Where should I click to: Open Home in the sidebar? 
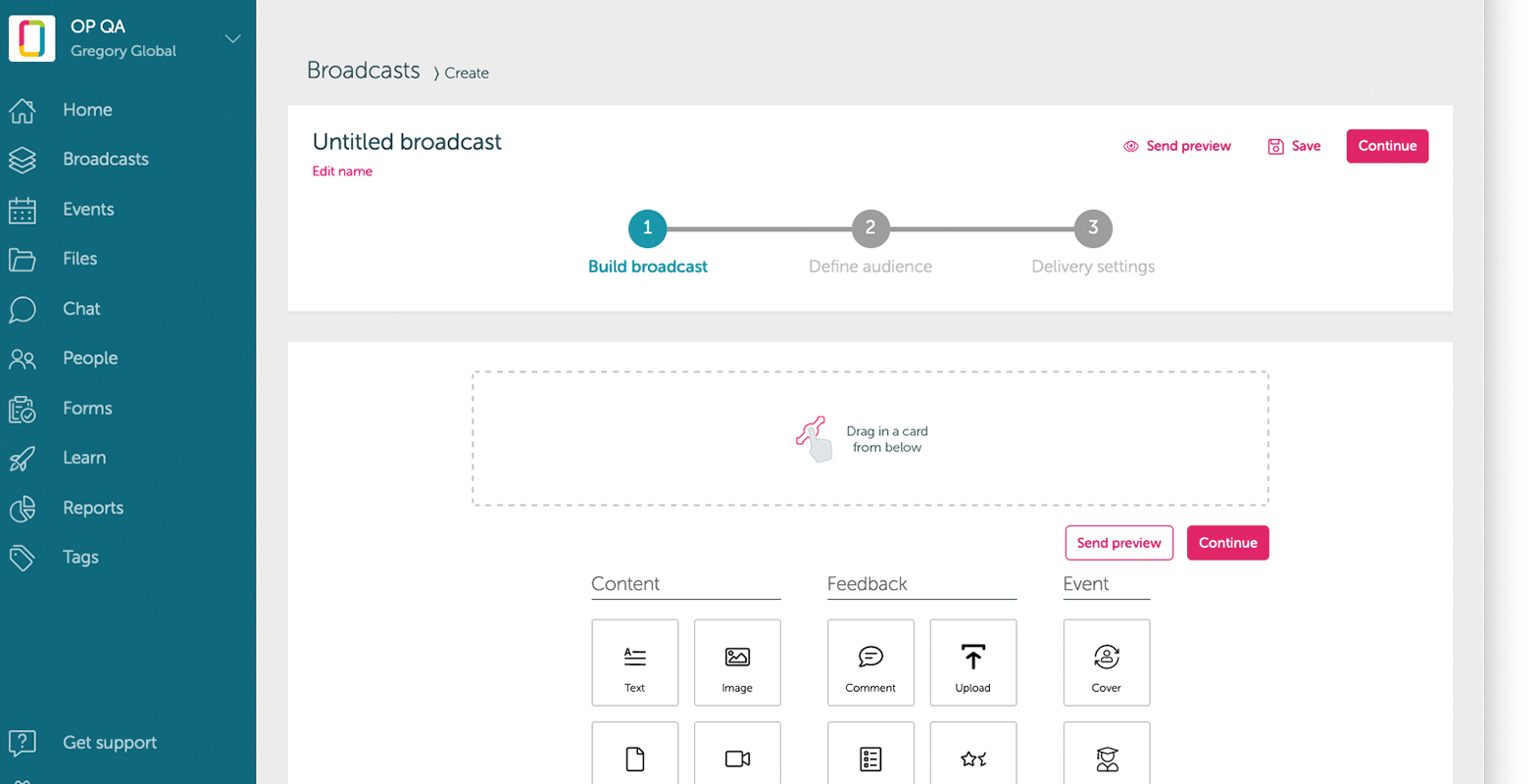(87, 110)
